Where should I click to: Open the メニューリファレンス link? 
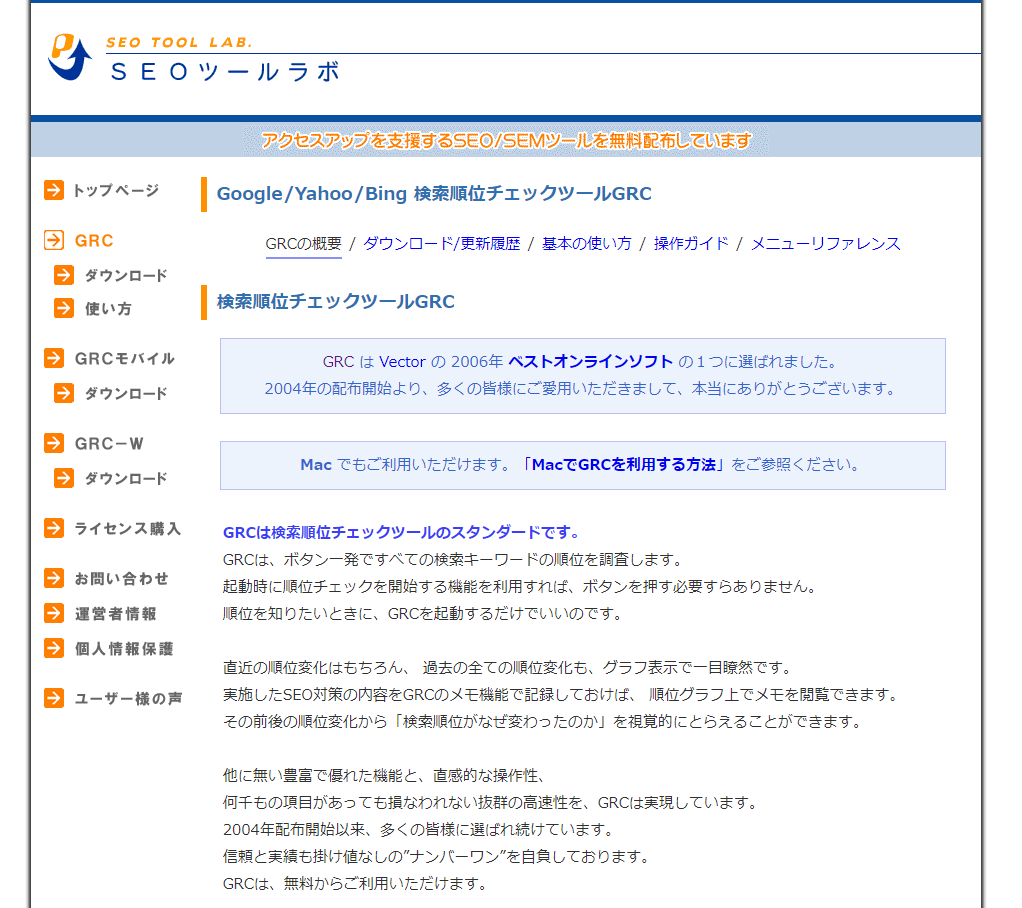click(825, 244)
